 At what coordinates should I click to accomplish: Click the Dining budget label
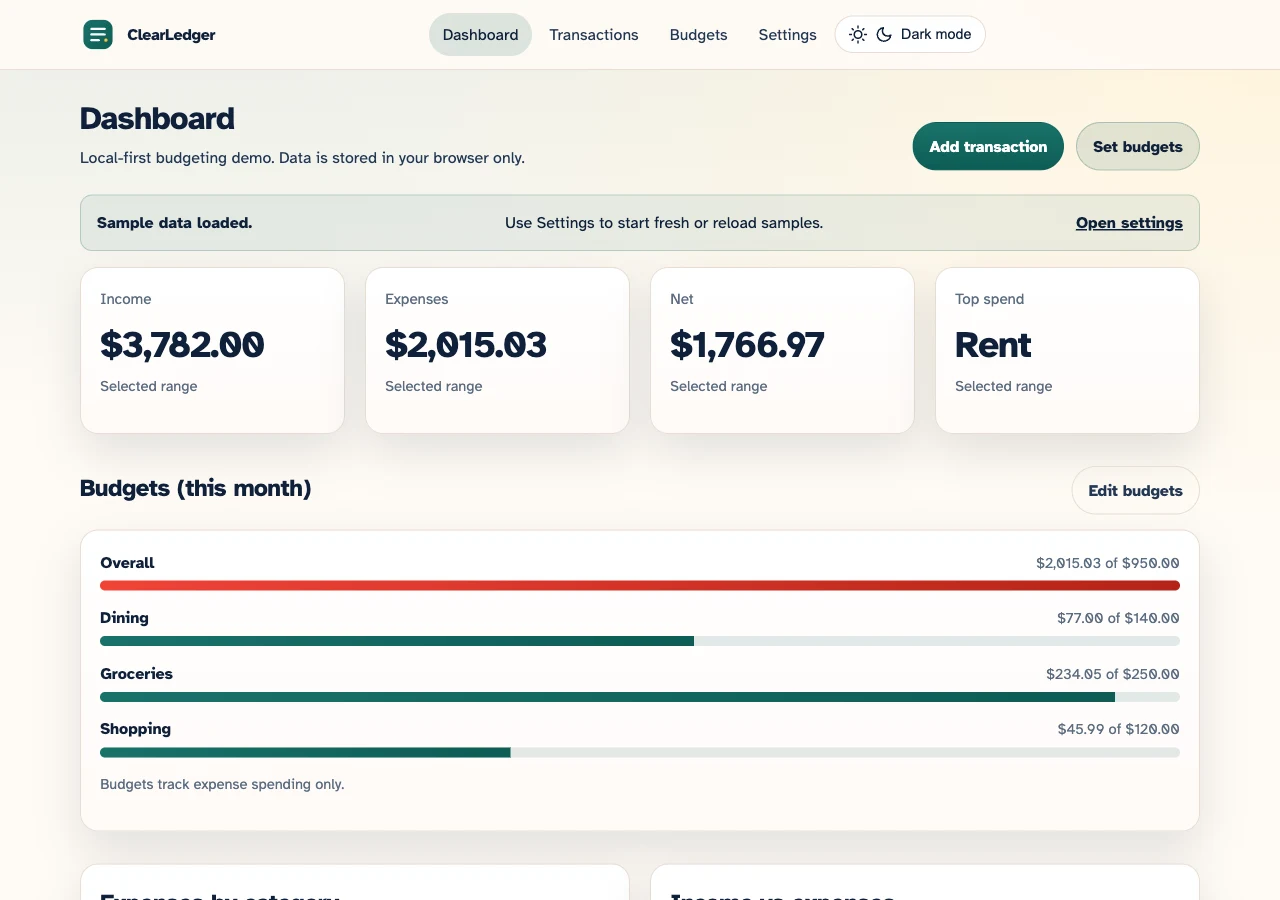[x=124, y=618]
